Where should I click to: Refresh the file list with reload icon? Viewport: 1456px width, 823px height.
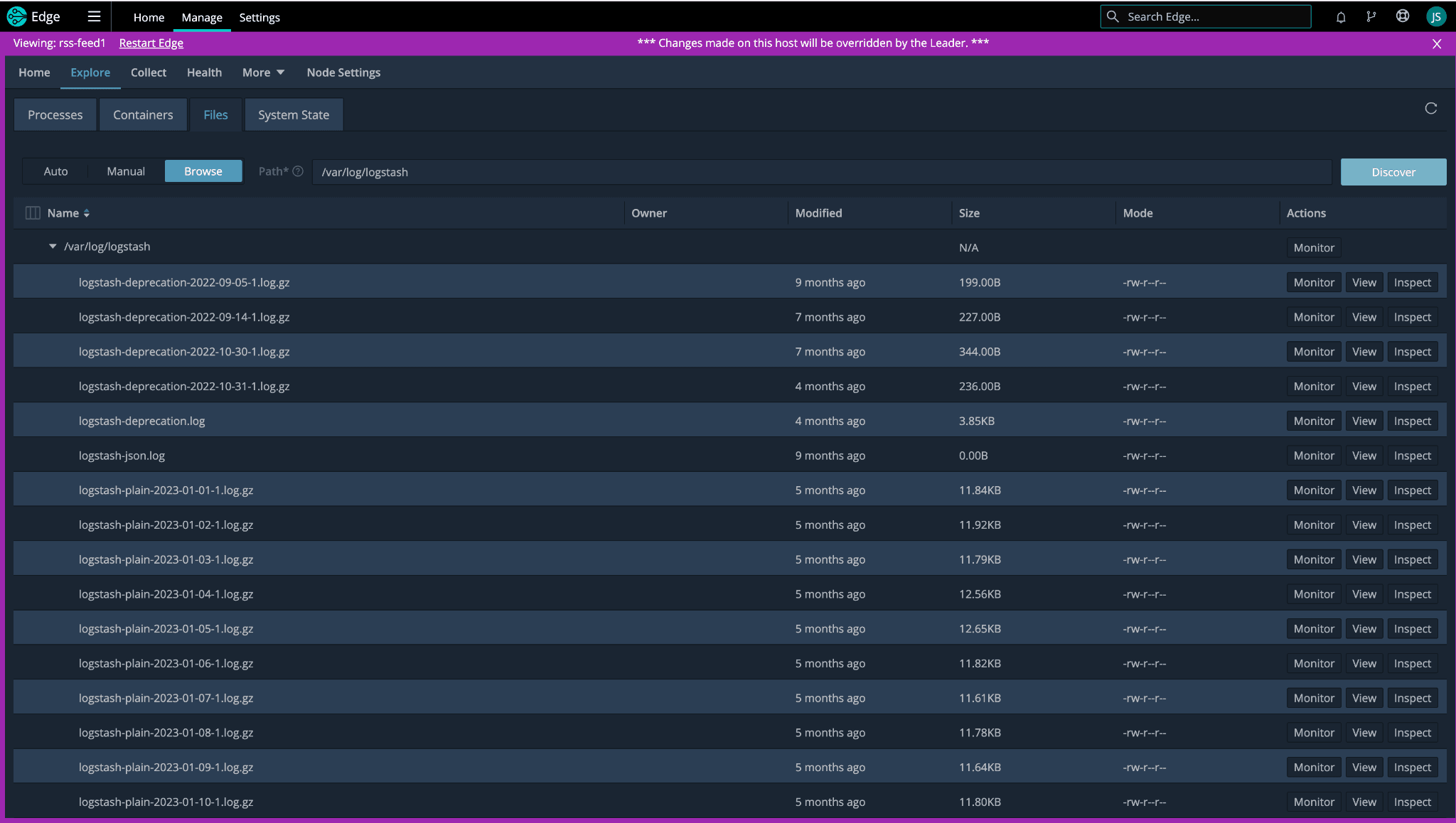1430,108
